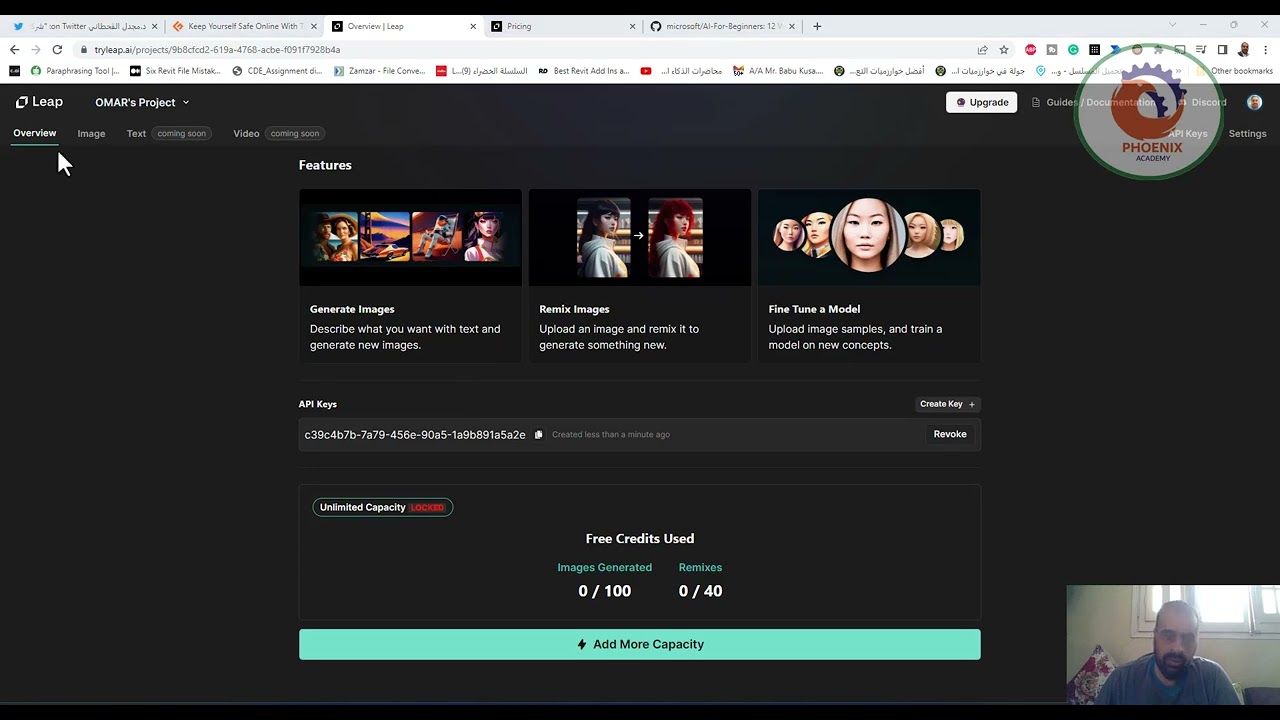
Task: Switch to the Image tab
Action: coord(91,133)
